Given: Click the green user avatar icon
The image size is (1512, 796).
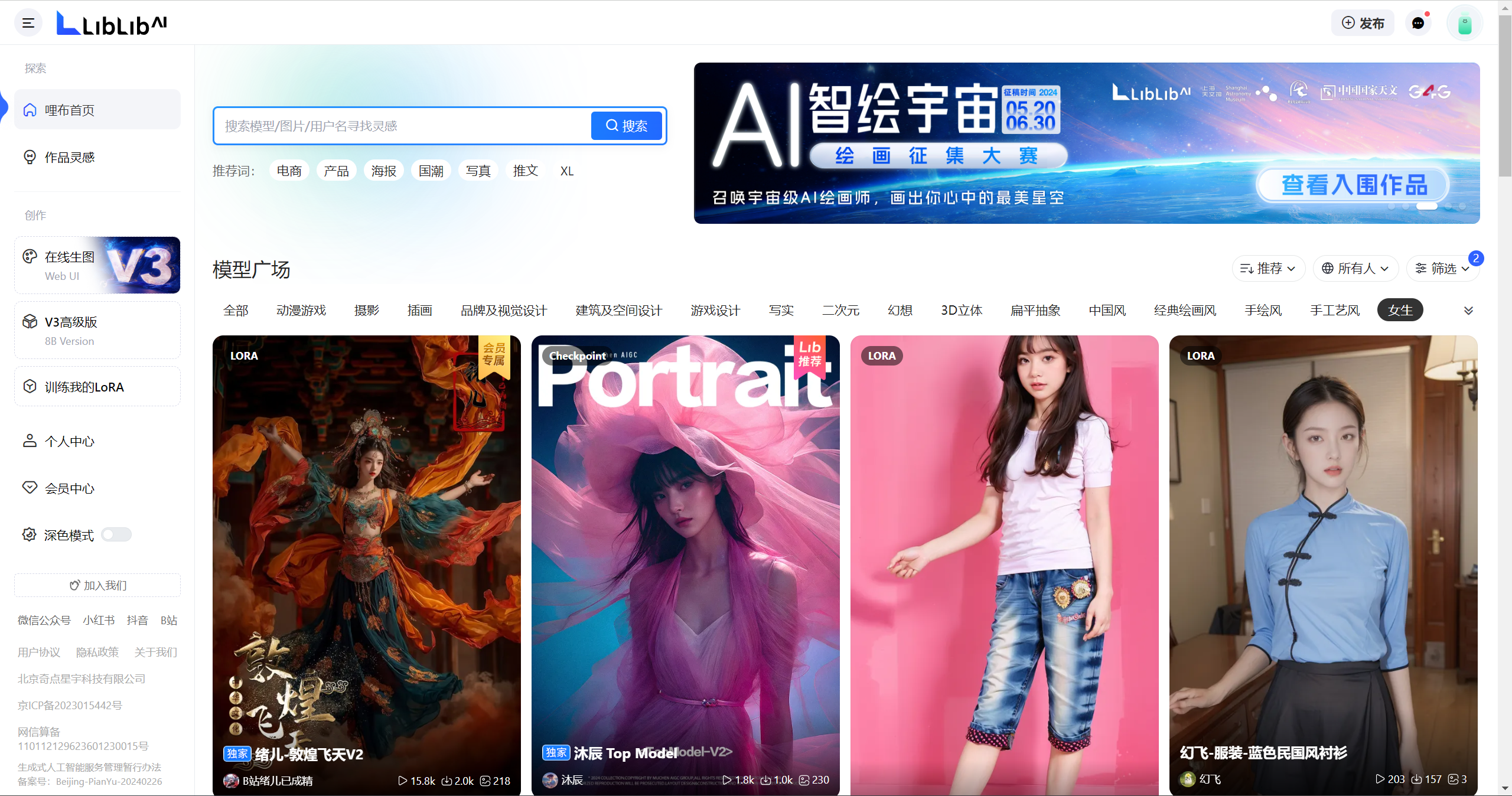Looking at the screenshot, I should [1464, 24].
